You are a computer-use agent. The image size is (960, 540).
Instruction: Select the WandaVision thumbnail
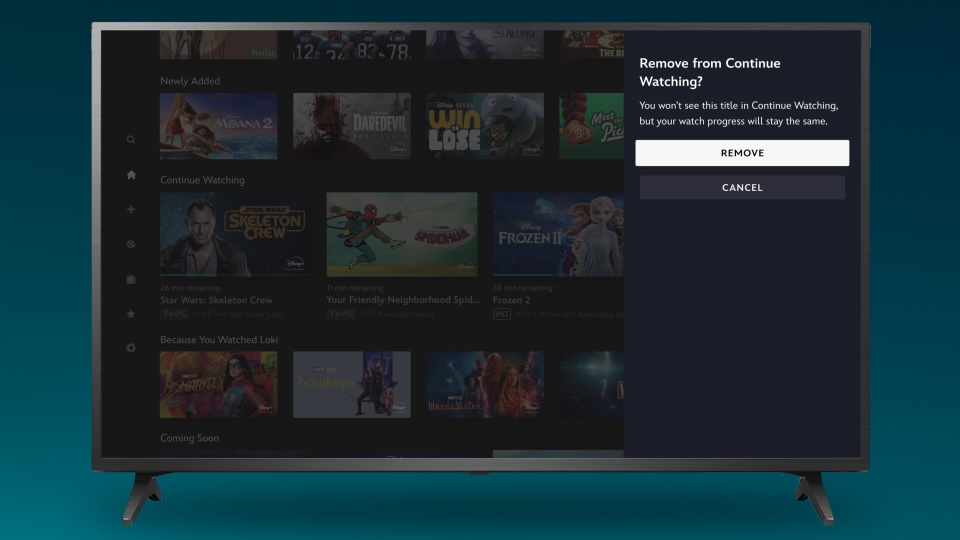[x=485, y=384]
